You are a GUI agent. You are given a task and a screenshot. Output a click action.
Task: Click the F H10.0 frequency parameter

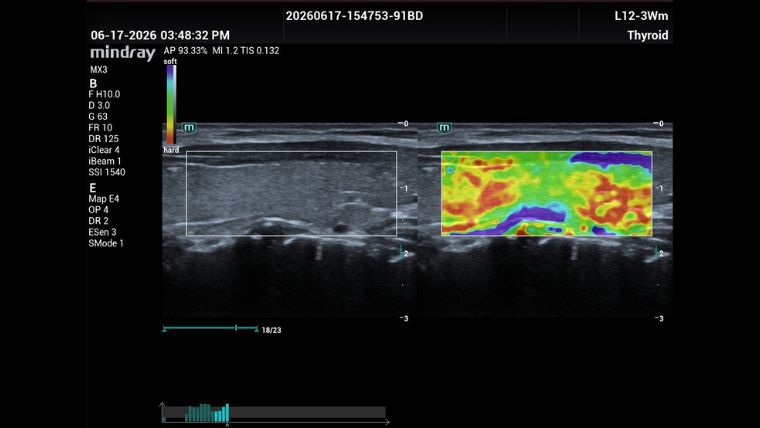point(104,95)
